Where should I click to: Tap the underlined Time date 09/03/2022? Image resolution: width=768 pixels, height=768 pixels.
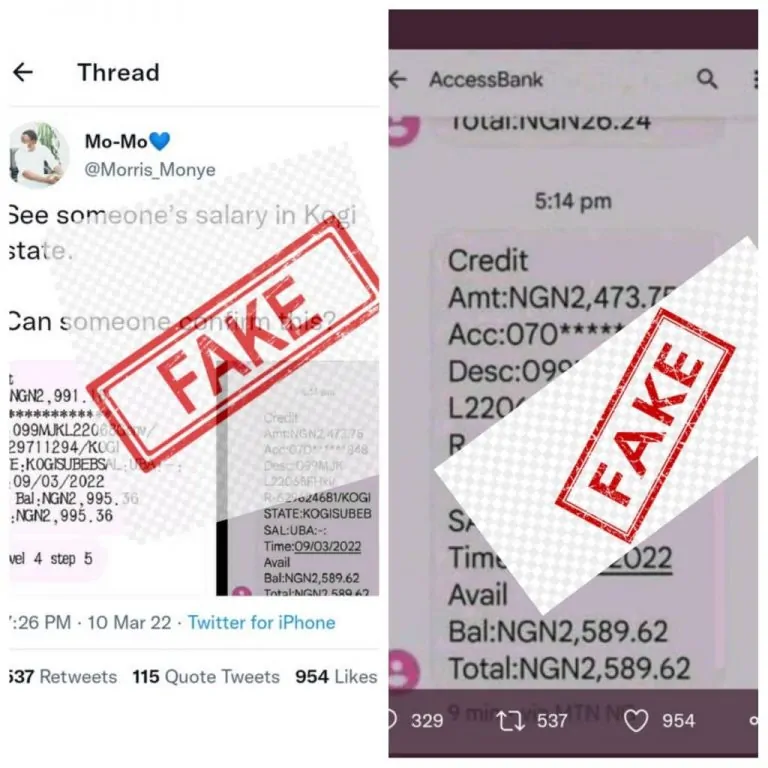coord(327,546)
